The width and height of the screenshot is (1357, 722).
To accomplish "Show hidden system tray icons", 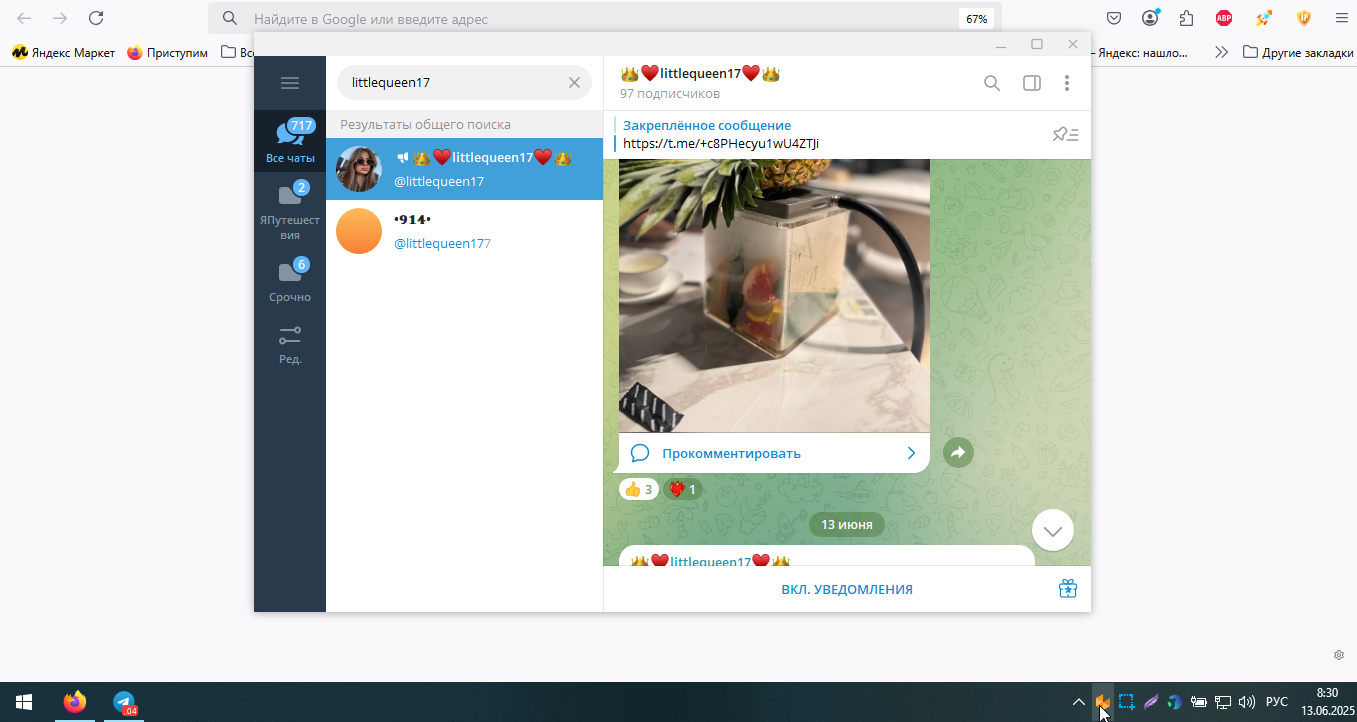I will (x=1078, y=702).
